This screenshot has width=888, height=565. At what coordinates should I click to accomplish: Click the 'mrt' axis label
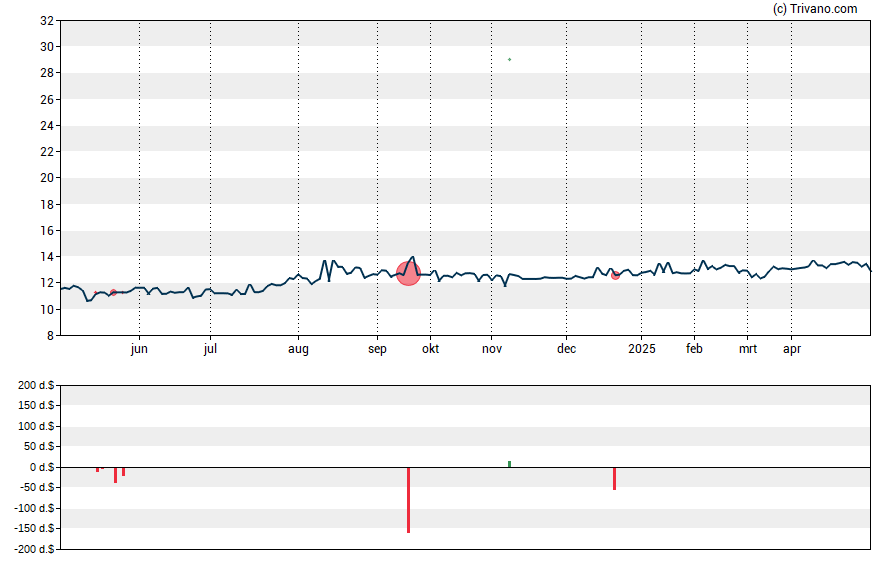pos(748,349)
